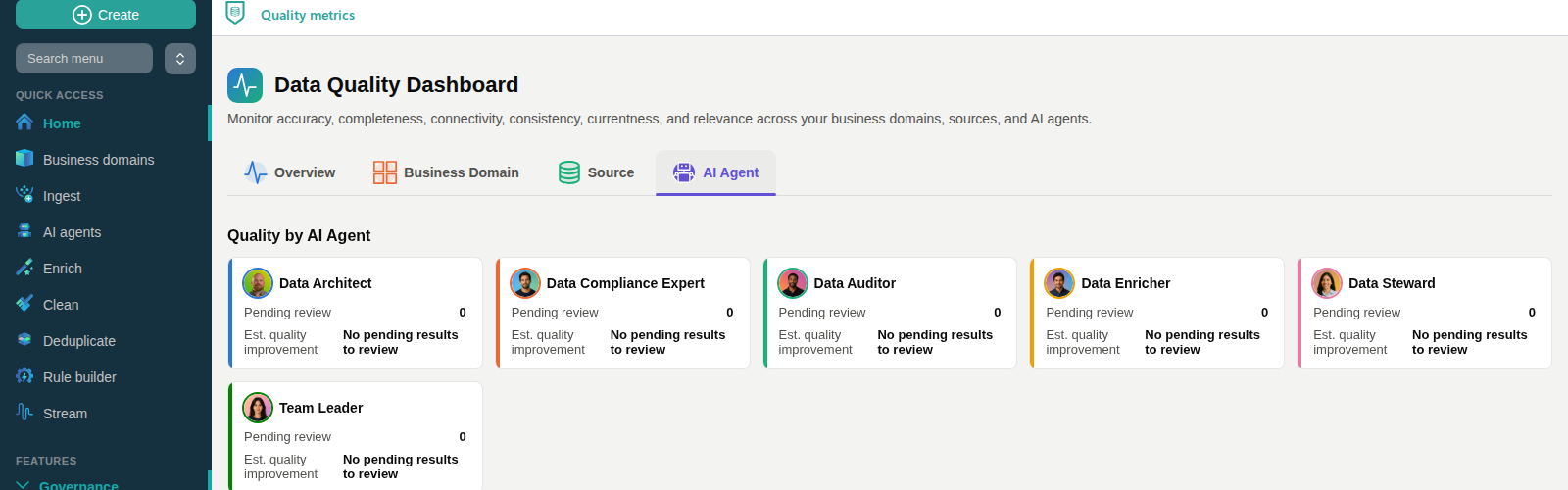
Task: Click the Data Enricher avatar
Action: click(x=1059, y=283)
